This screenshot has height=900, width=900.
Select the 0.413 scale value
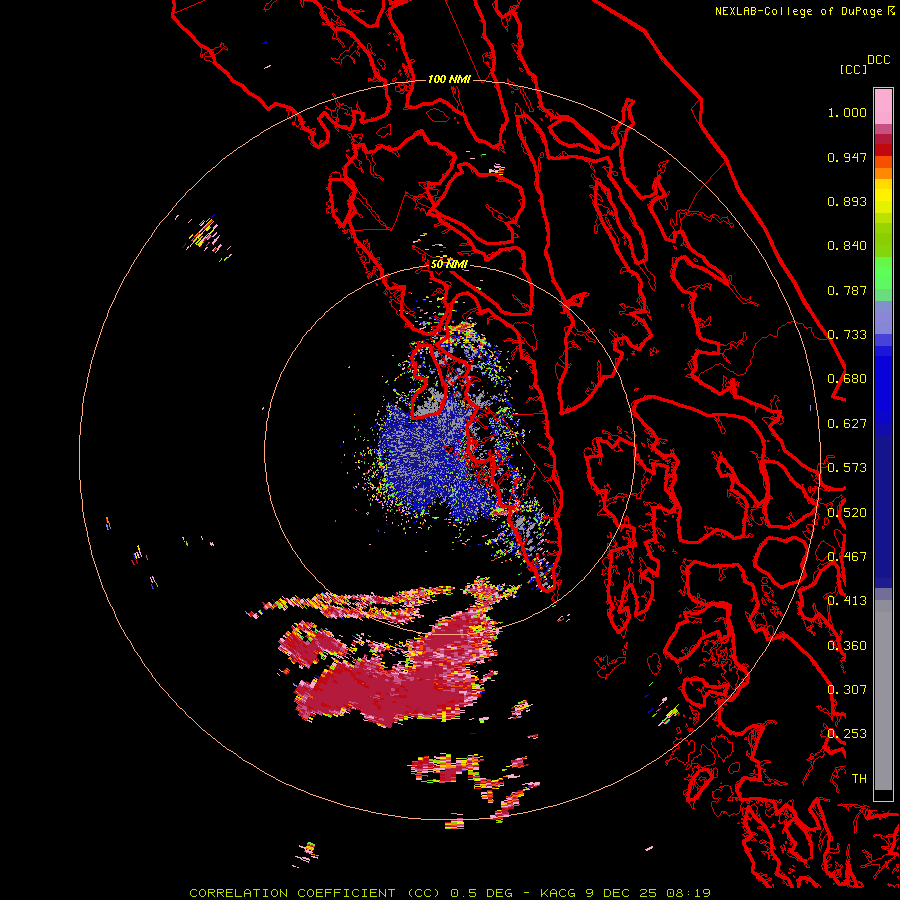tap(847, 601)
